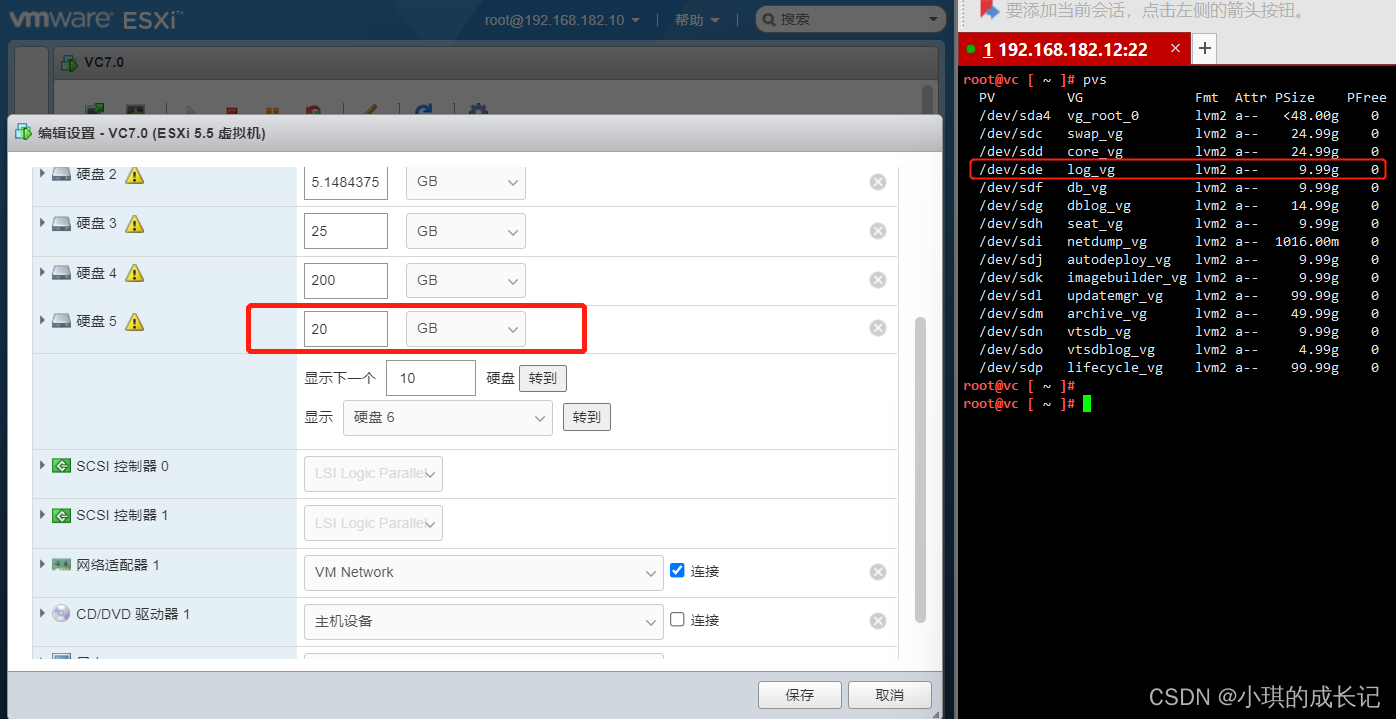Click the hard disk icon for 硬盘 3

coord(61,224)
